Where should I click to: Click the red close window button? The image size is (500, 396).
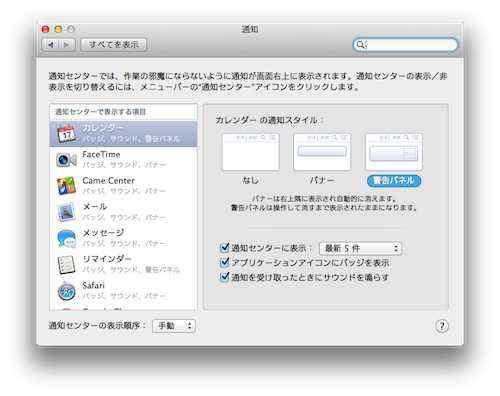coord(45,29)
